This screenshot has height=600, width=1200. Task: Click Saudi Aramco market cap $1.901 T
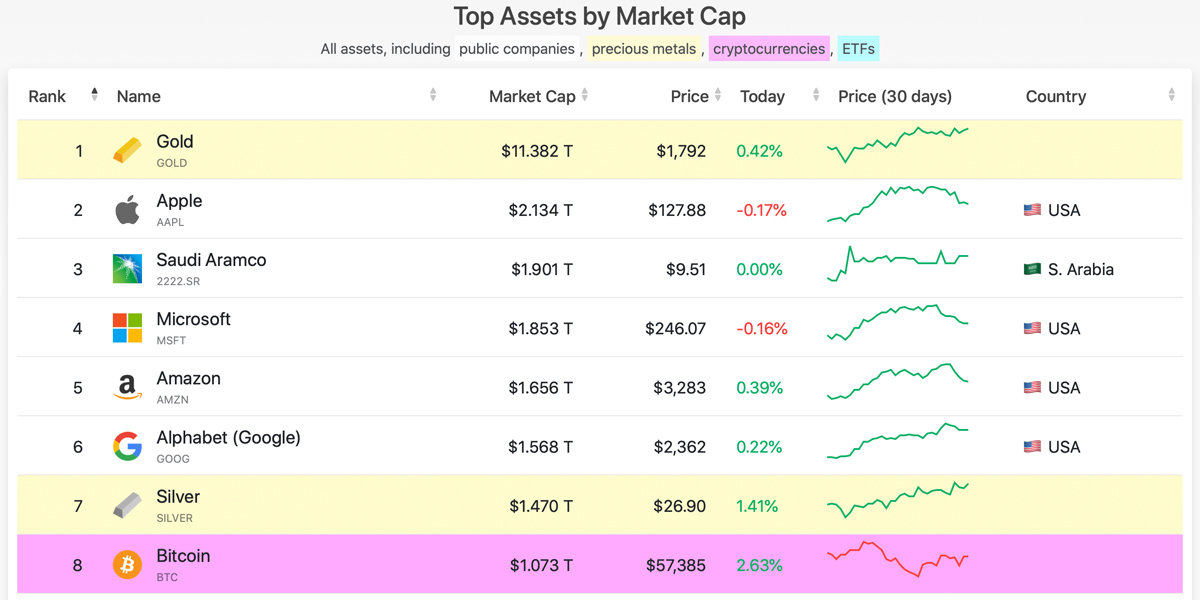[542, 269]
